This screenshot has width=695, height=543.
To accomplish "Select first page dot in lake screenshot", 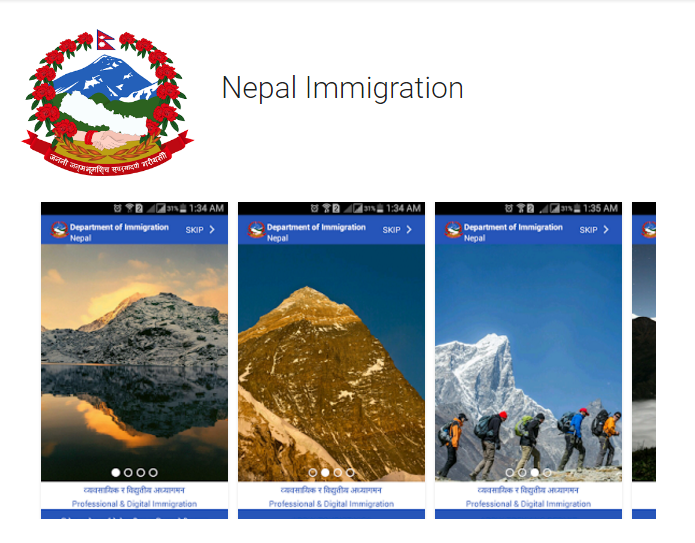I will pyautogui.click(x=116, y=473).
